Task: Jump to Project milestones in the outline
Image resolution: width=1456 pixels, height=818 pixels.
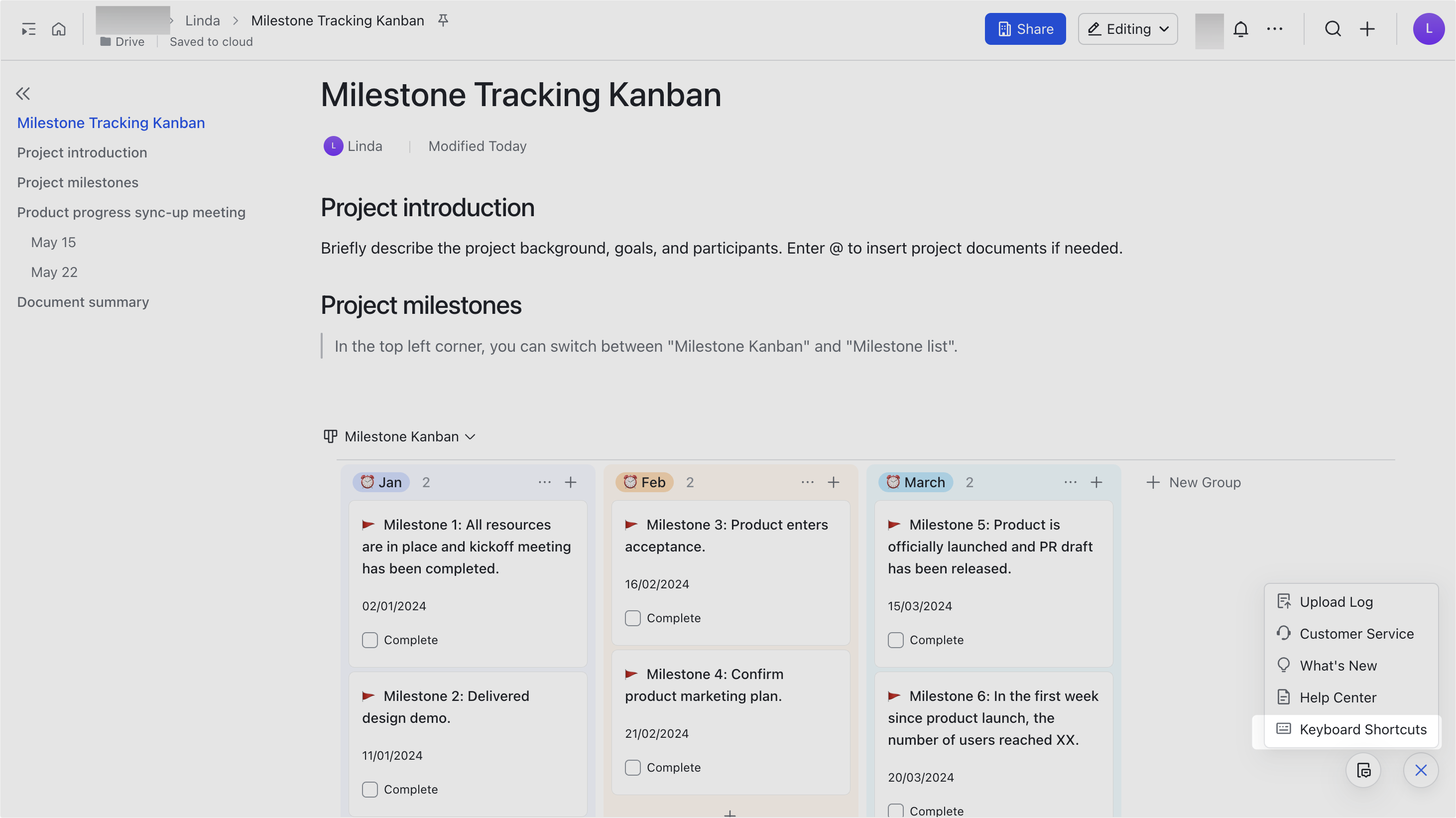Action: point(78,182)
